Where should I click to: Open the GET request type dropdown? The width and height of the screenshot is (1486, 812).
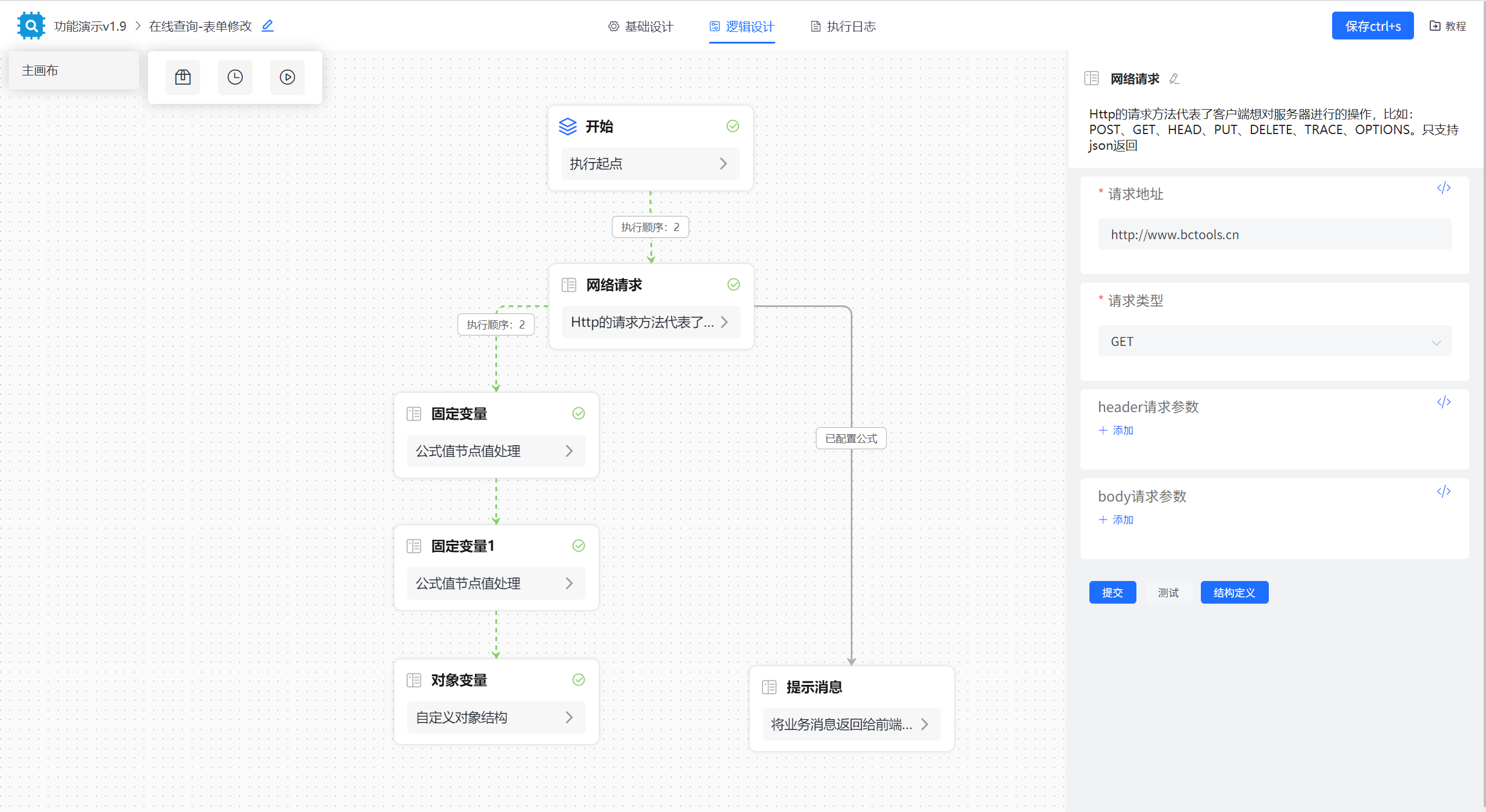[x=1273, y=341]
